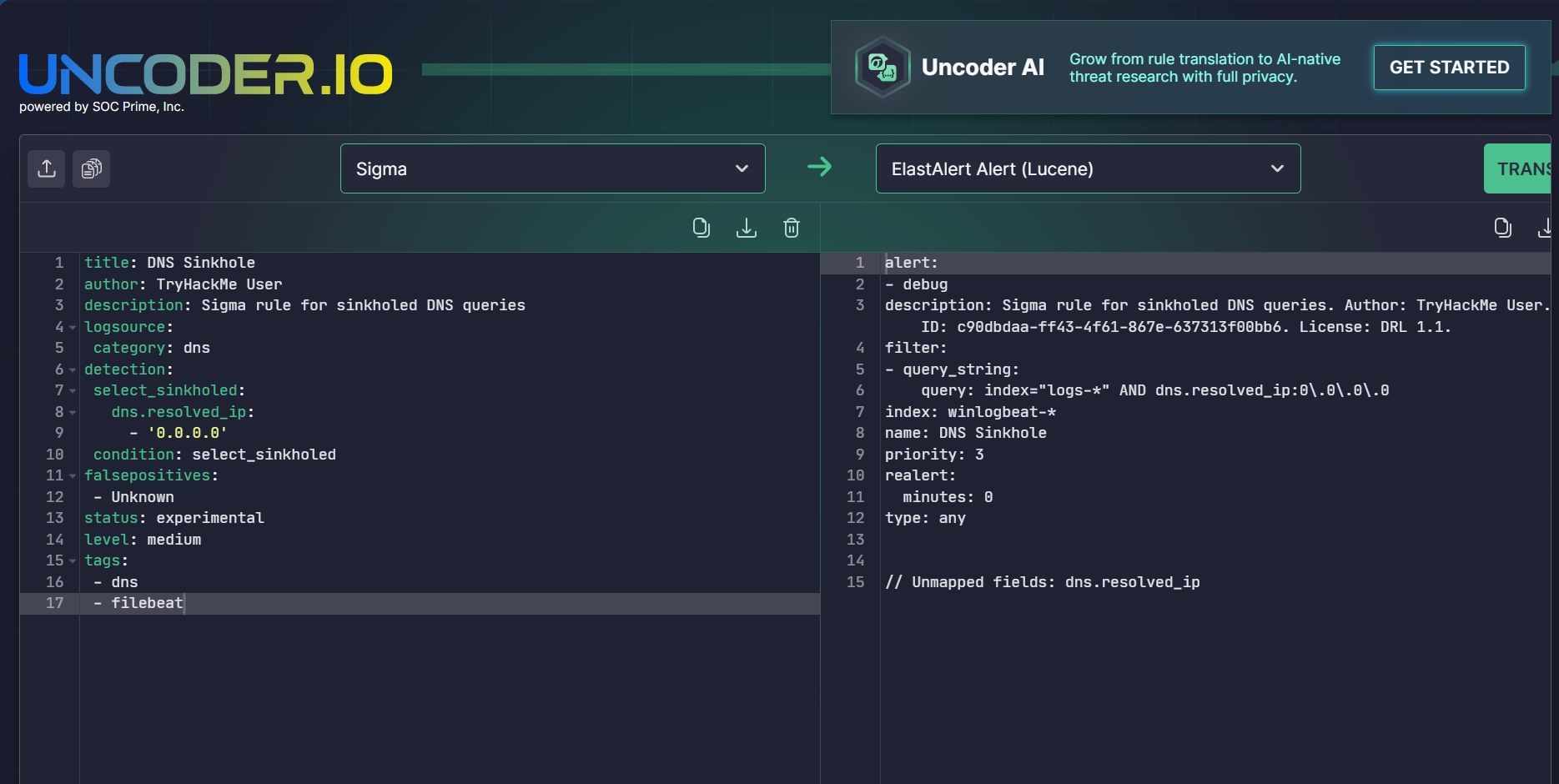Collapse the dns.resolved_ip fold on line 8
Screen dimensions: 1559x784
73,413
